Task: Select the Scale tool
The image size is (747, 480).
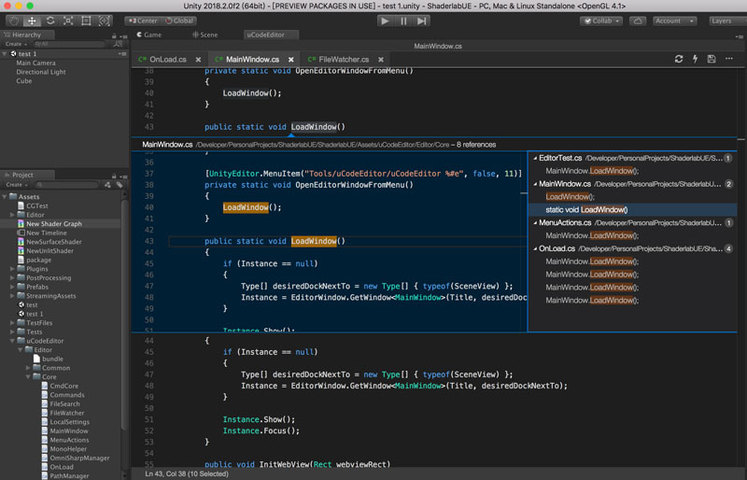Action: pos(68,21)
